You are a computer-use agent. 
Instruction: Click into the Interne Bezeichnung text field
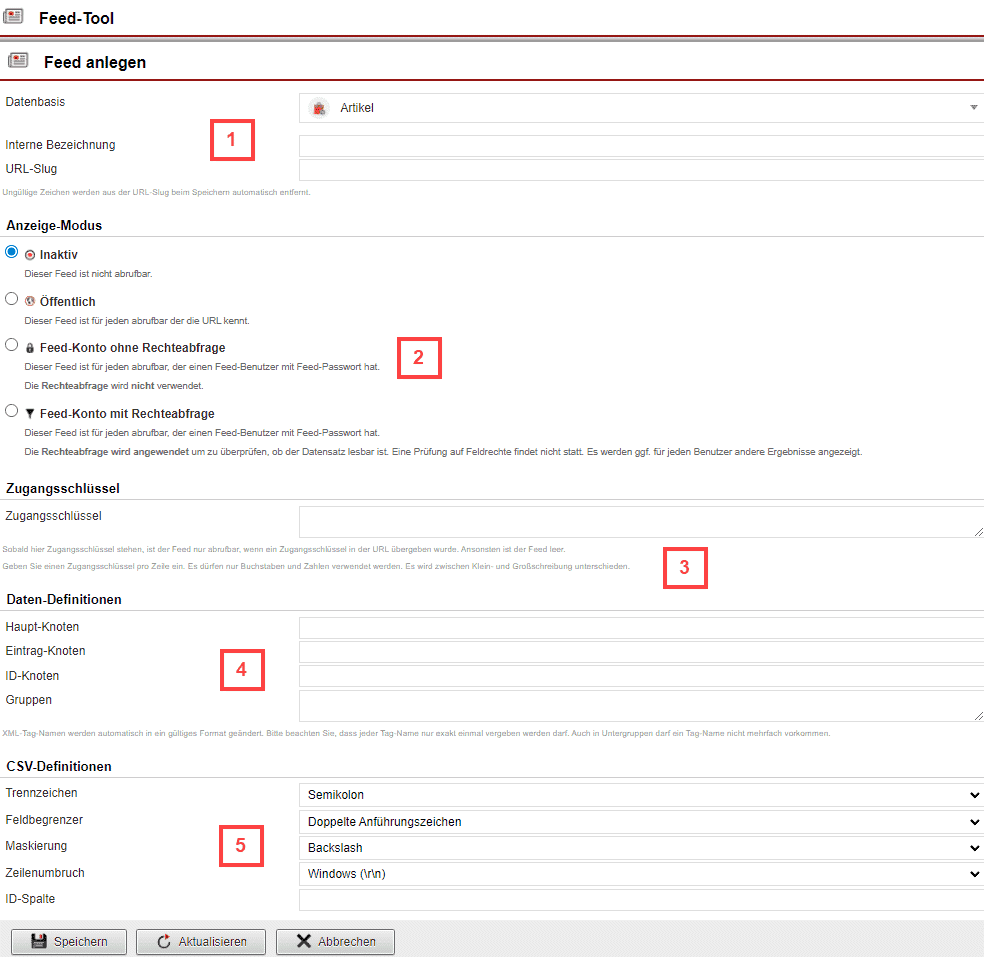640,146
